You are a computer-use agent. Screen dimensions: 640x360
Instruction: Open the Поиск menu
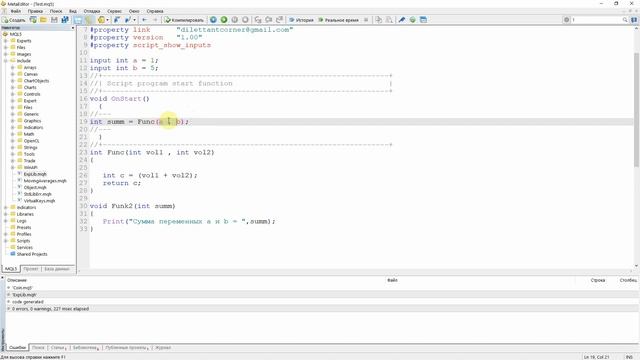point(56,11)
